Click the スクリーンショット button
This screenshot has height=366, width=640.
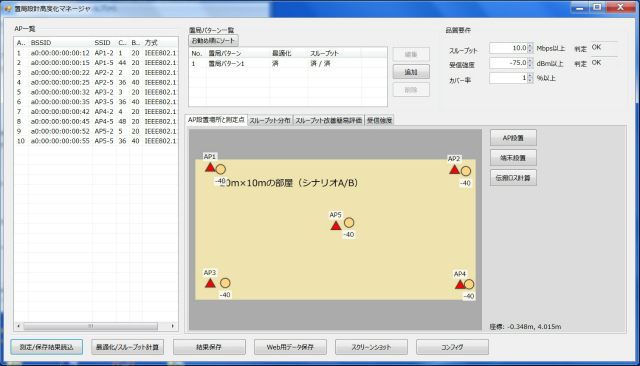(x=371, y=347)
